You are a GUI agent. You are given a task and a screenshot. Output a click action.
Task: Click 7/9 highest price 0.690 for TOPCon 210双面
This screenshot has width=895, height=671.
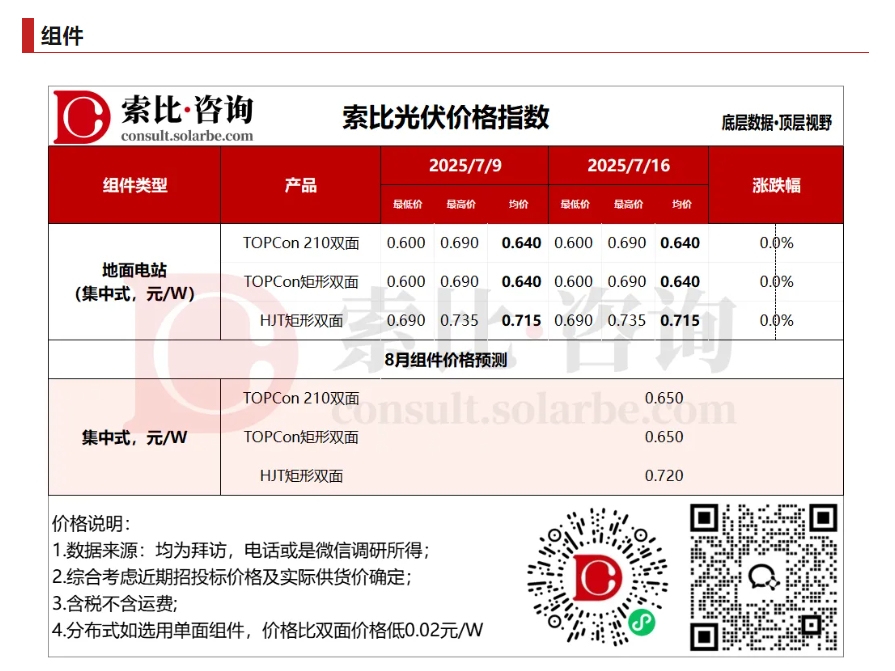[x=459, y=243]
